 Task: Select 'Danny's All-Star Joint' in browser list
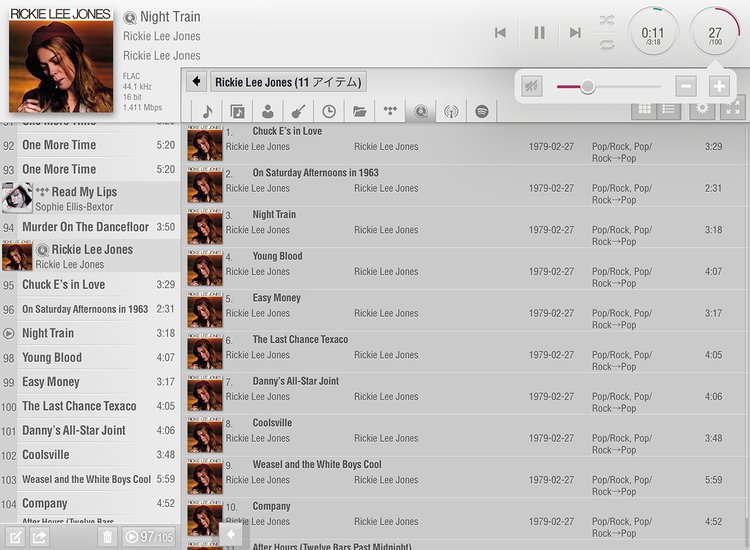coord(465,394)
